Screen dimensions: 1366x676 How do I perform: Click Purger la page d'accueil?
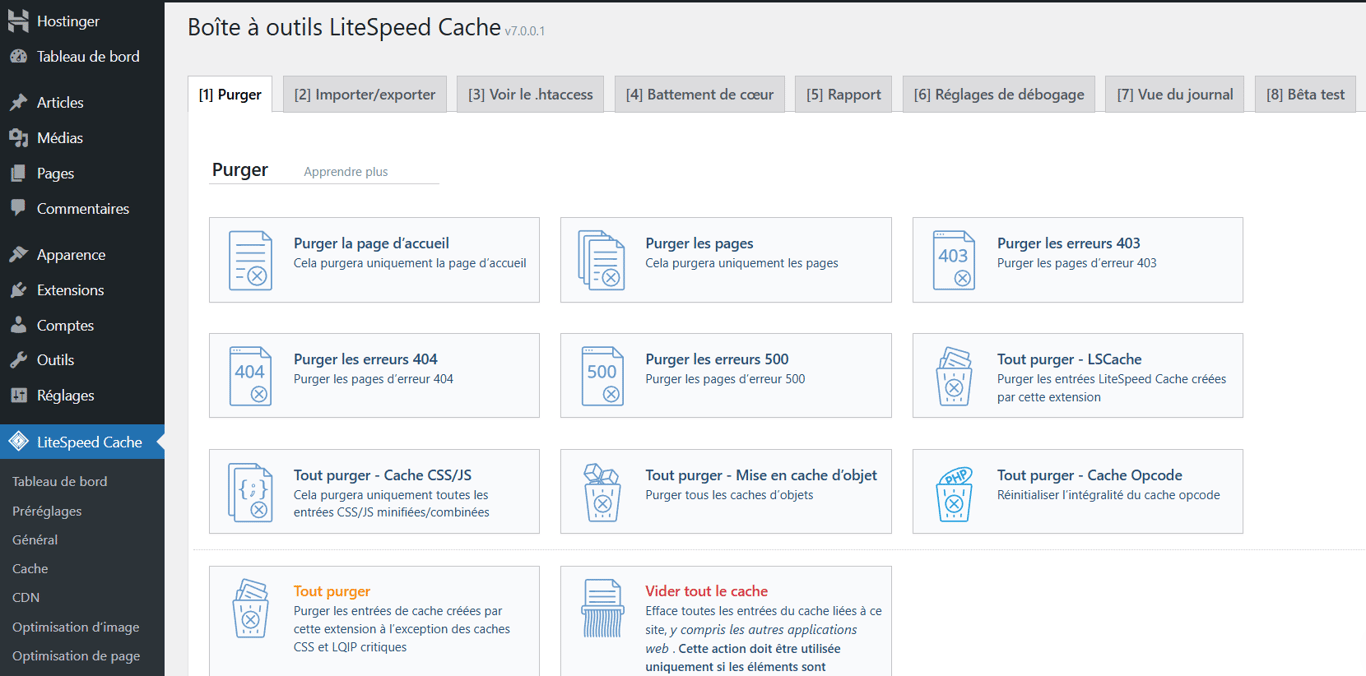pyautogui.click(x=370, y=243)
